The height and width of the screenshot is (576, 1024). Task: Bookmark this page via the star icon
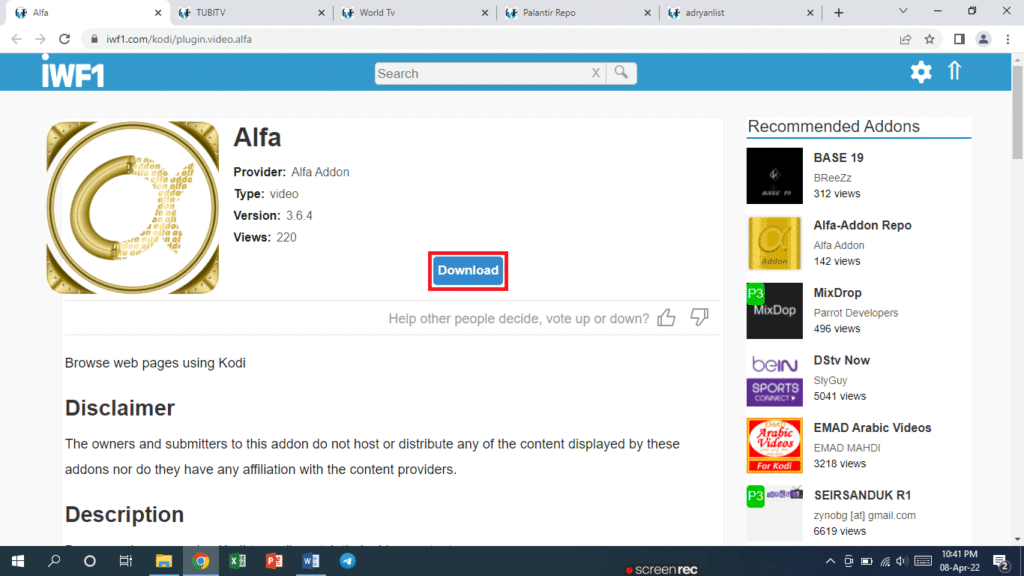click(930, 37)
